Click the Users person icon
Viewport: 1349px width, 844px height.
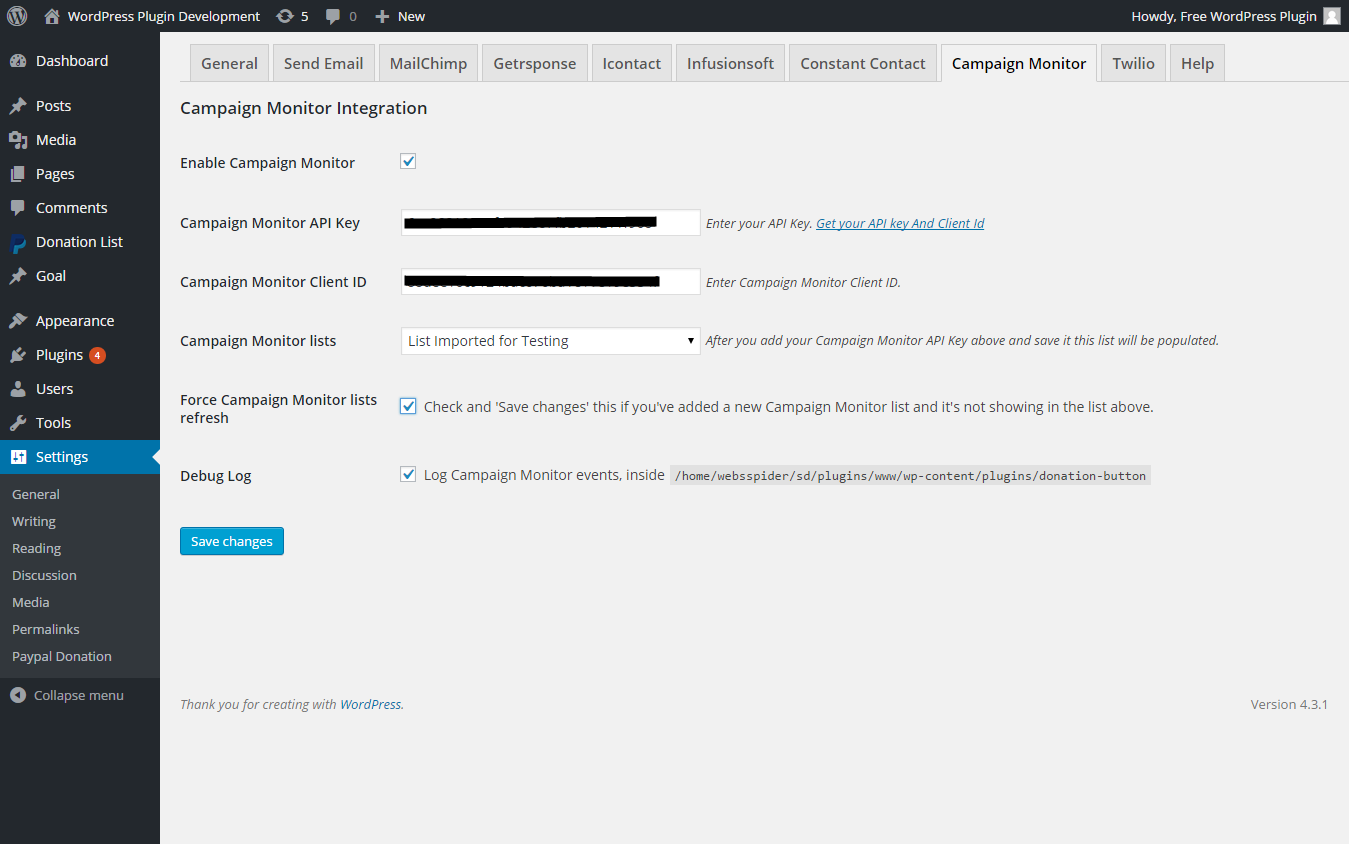[x=18, y=389]
